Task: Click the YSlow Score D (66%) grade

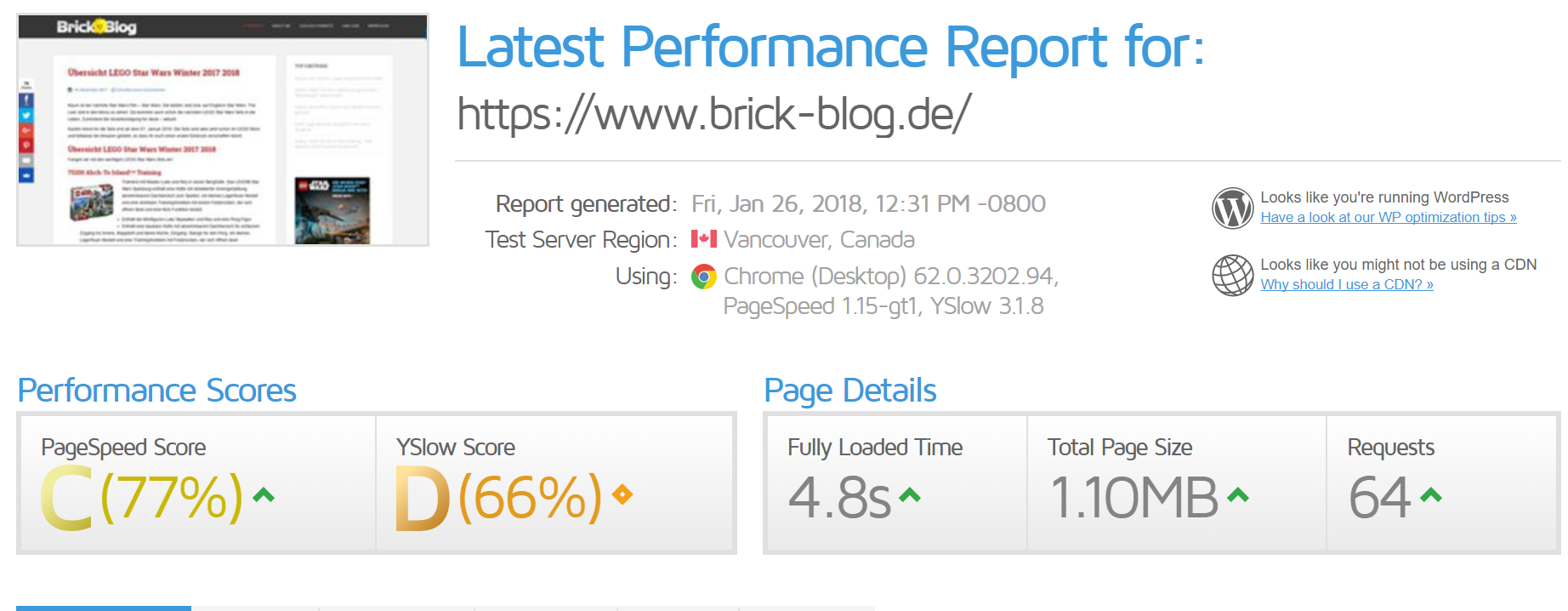Action: pyautogui.click(x=499, y=498)
